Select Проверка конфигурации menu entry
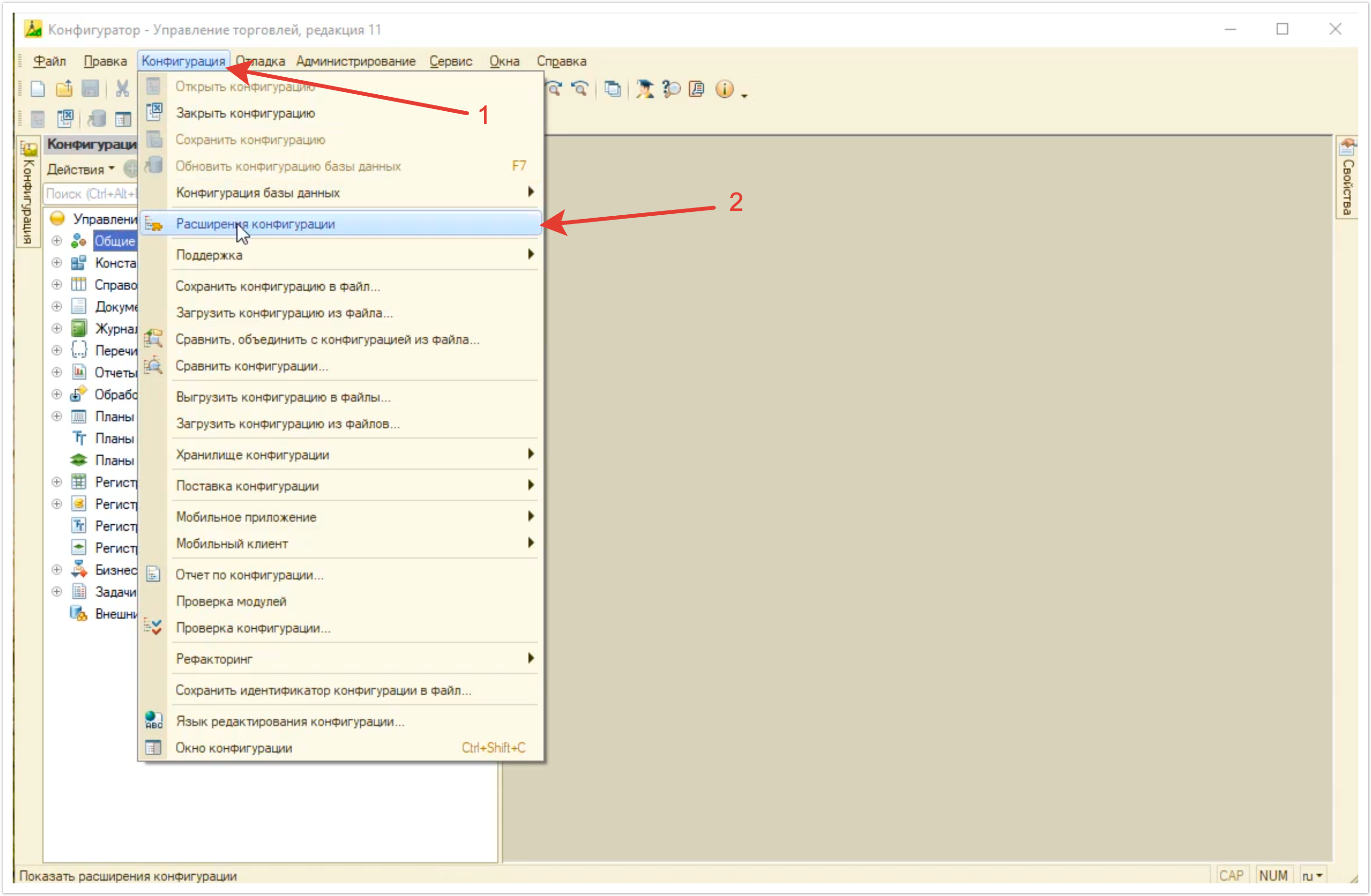 pyautogui.click(x=253, y=628)
